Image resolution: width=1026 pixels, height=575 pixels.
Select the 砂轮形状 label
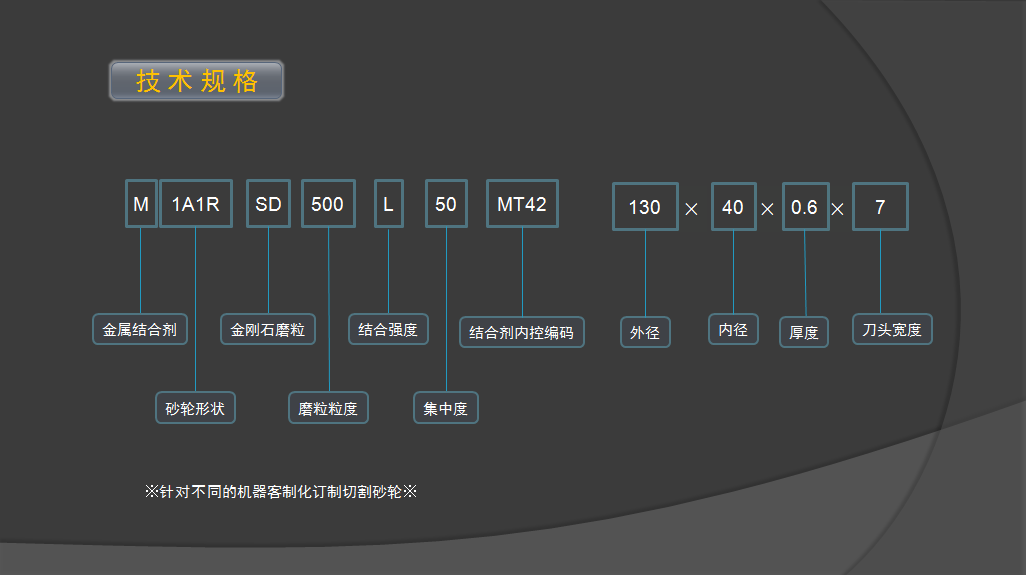tap(195, 408)
